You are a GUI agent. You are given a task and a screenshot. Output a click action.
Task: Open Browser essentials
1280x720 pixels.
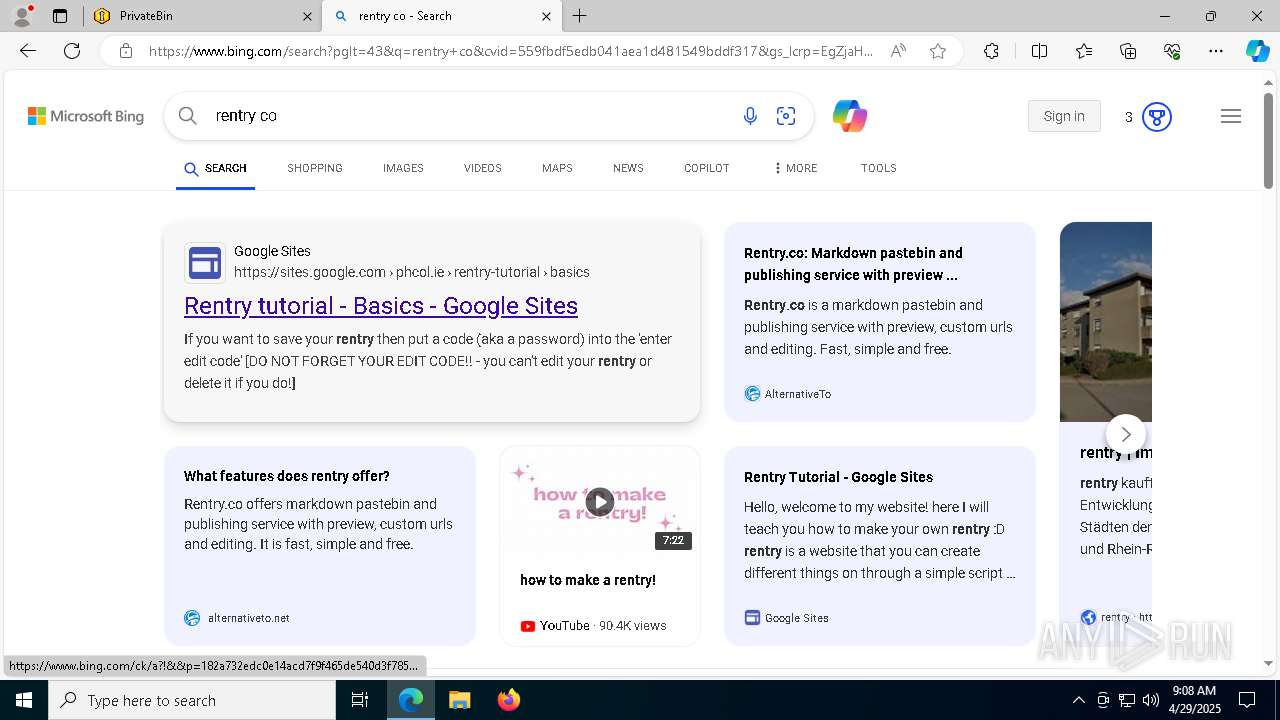(1172, 51)
